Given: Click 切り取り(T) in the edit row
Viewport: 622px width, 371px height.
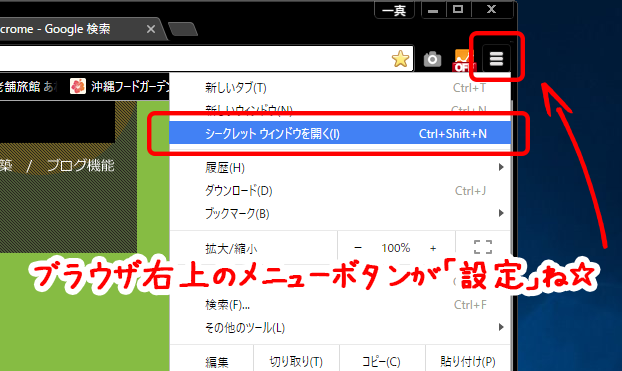Looking at the screenshot, I should tap(296, 361).
